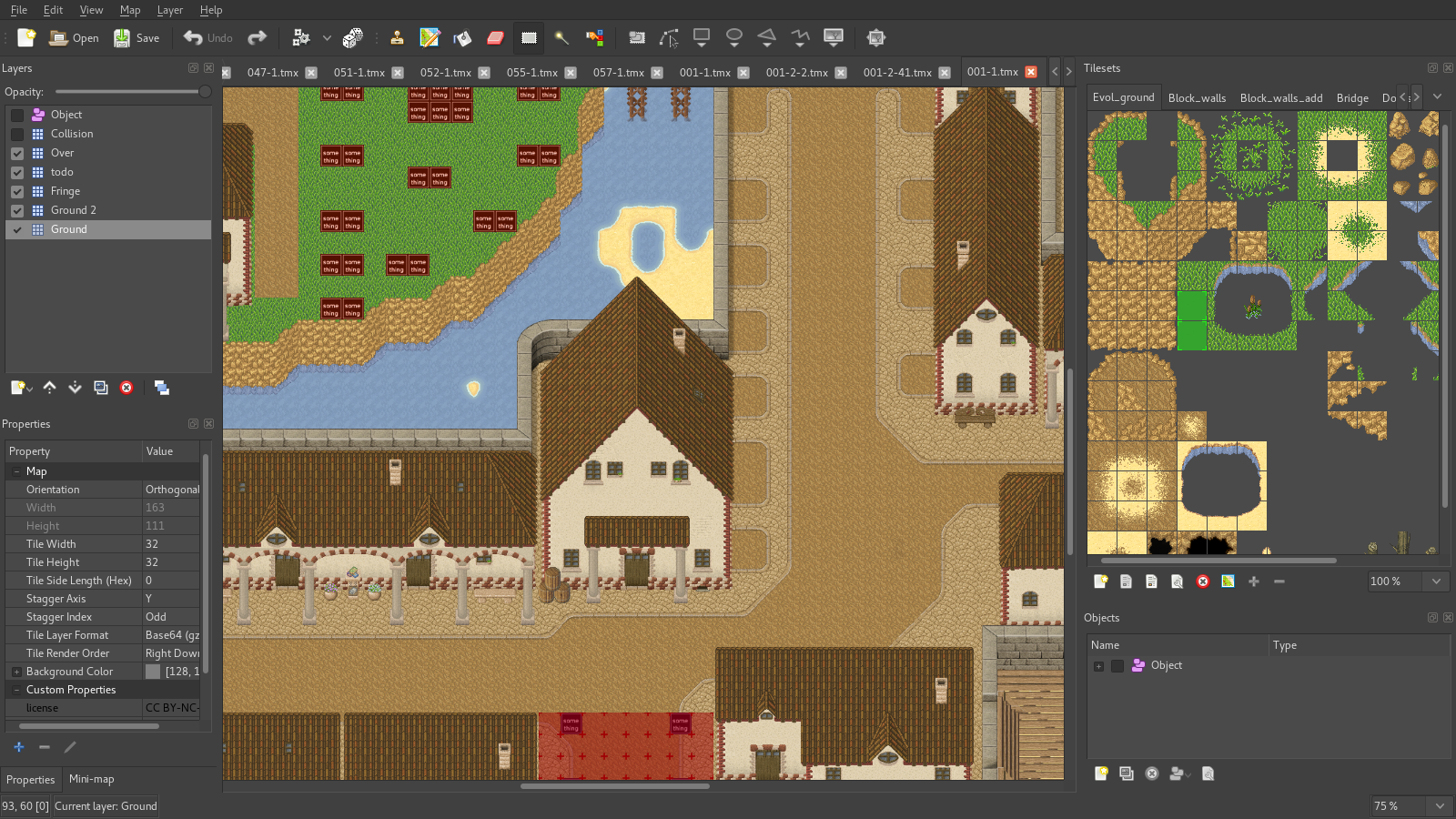Open the tileset zoom 100 % dropdown
The image size is (1456, 819).
pos(1437,581)
